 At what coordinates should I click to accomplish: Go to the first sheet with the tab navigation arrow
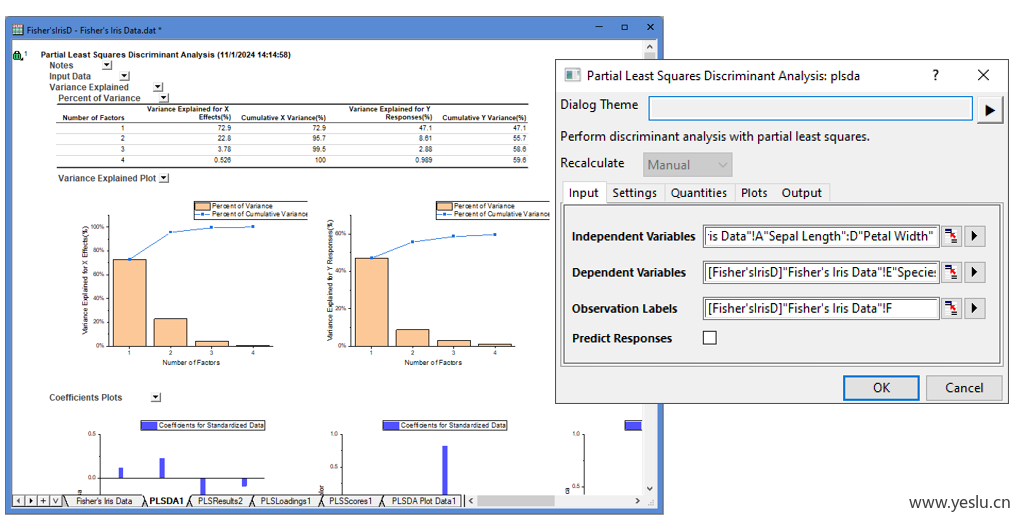pos(19,500)
